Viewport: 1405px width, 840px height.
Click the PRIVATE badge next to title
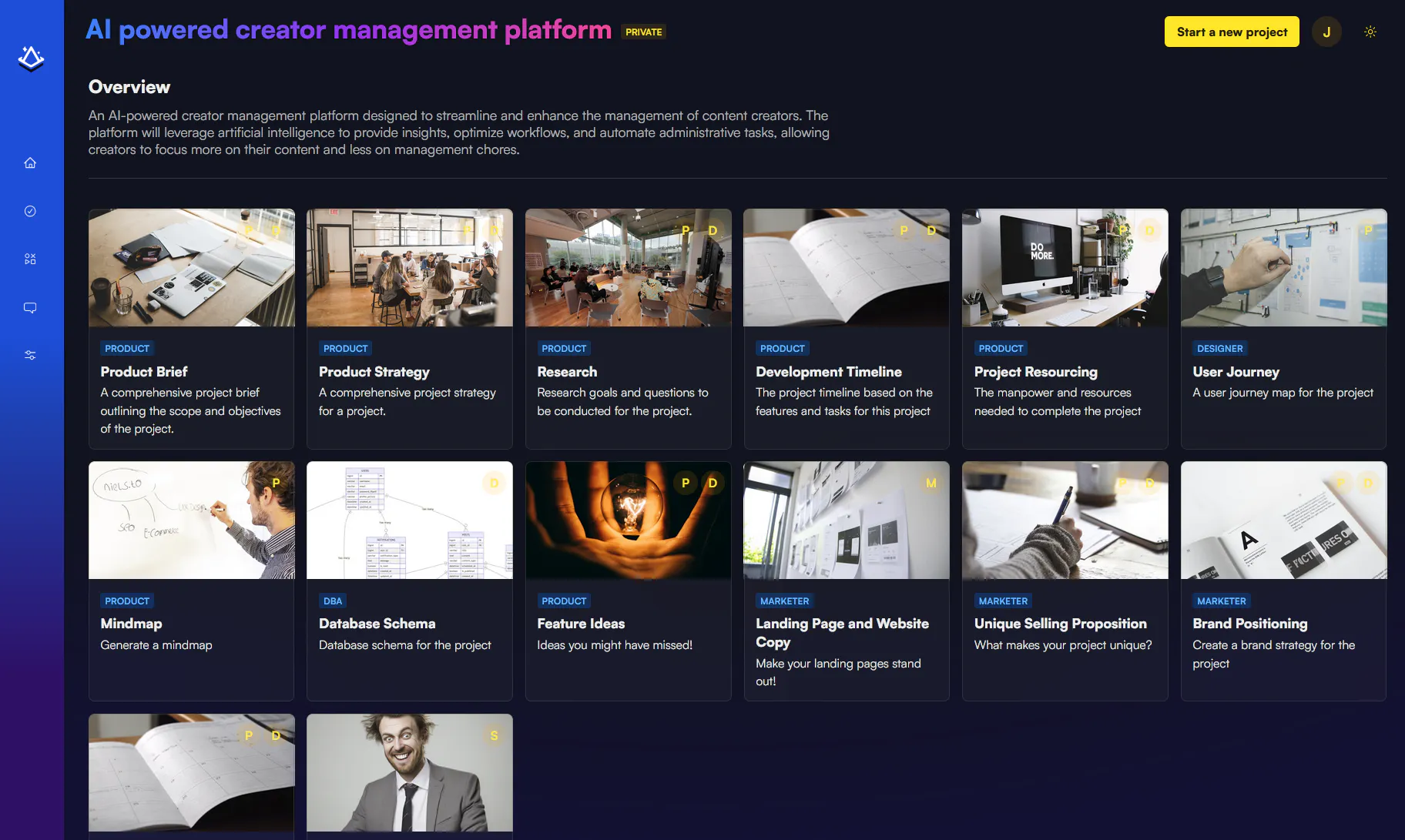(644, 32)
